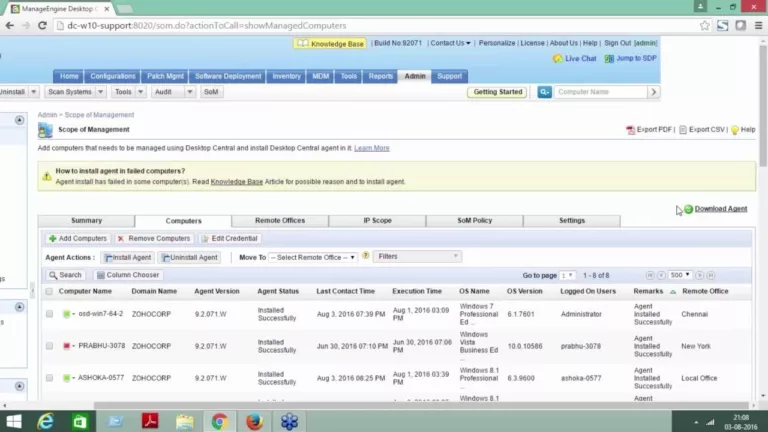The image size is (768, 432).
Task: Click the green Download Agent icon
Action: click(x=688, y=209)
